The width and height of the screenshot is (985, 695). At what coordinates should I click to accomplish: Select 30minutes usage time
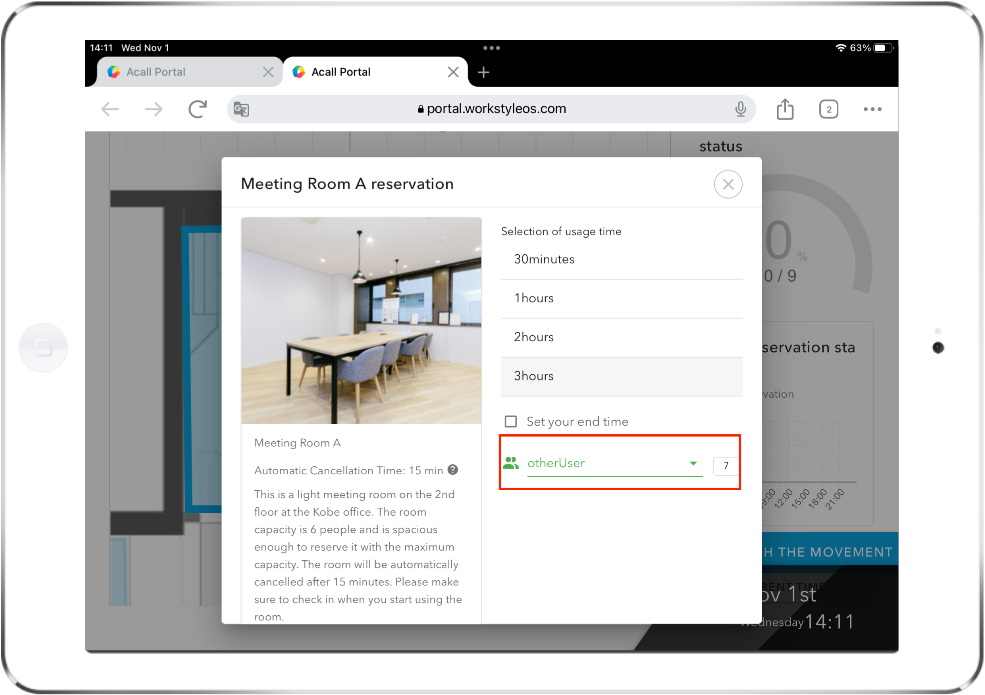[621, 260]
